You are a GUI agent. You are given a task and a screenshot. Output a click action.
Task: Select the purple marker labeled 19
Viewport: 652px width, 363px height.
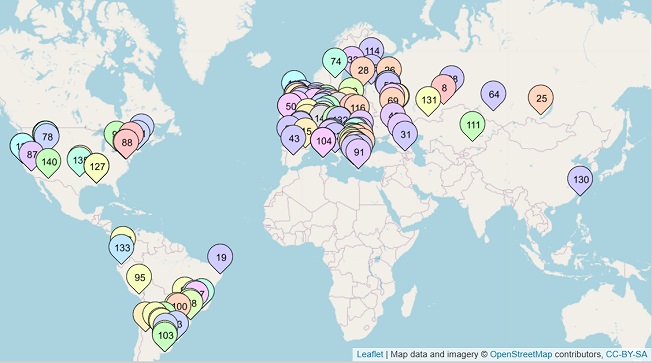(x=220, y=257)
